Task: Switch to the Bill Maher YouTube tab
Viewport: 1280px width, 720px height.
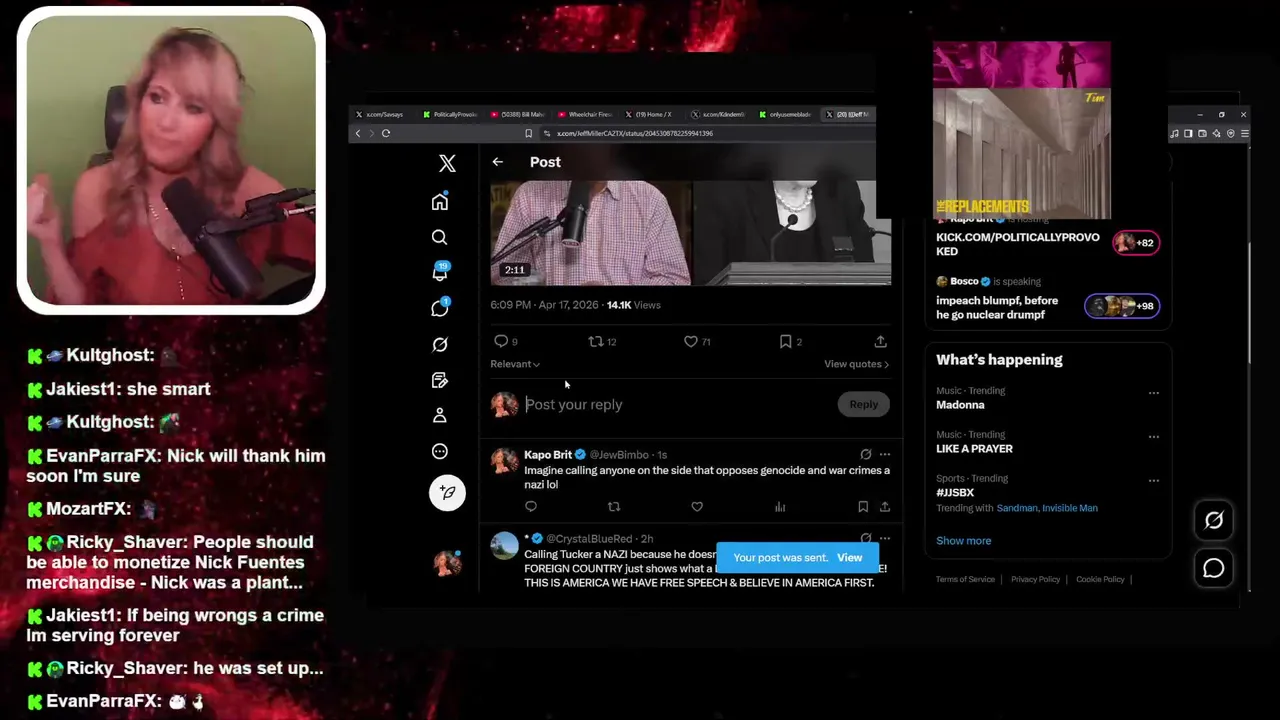Action: pos(518,114)
